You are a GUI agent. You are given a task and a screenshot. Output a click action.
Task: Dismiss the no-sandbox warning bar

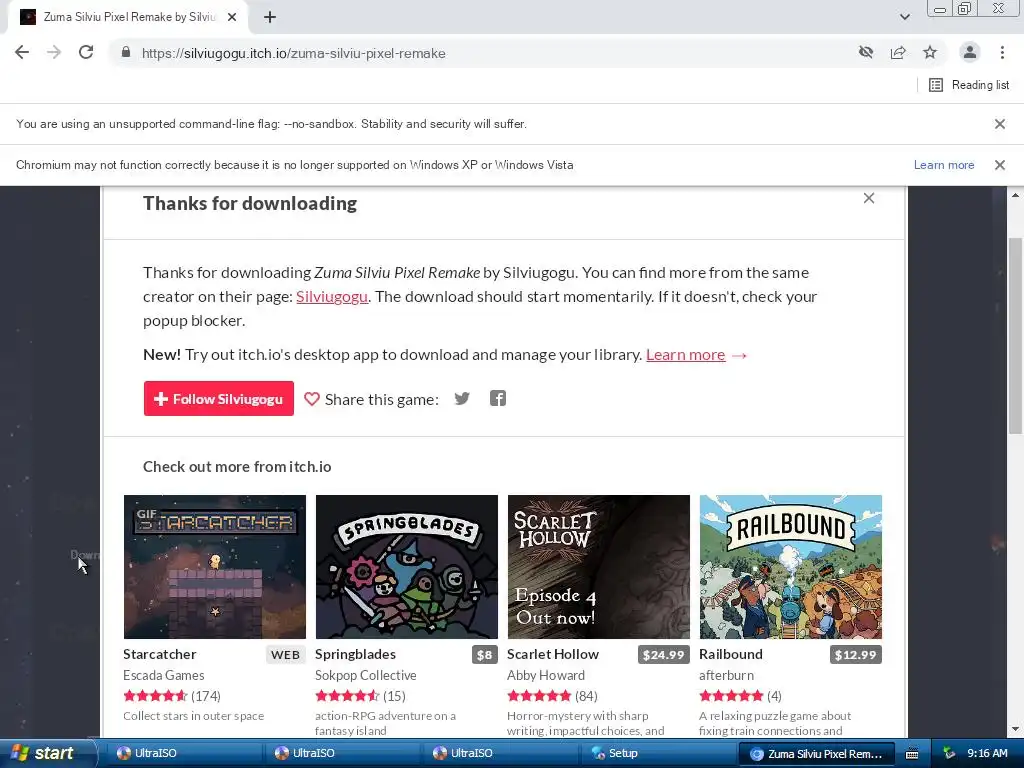coord(999,124)
